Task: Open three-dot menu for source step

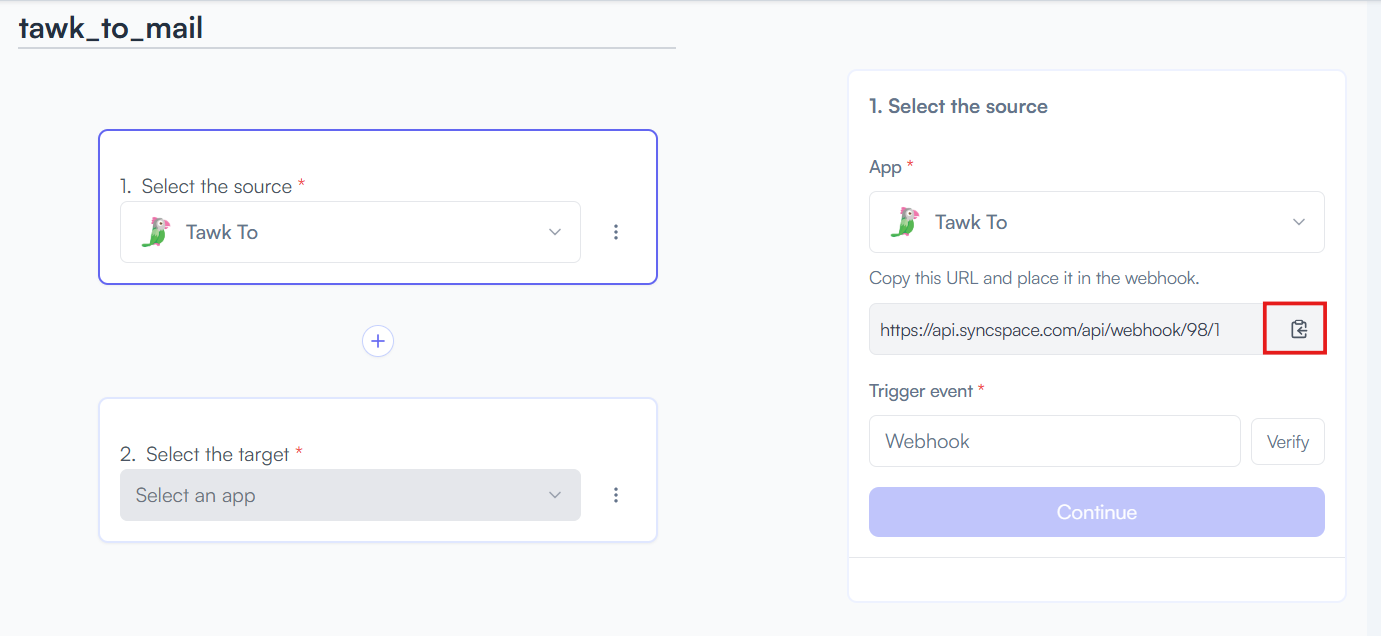Action: pos(616,232)
